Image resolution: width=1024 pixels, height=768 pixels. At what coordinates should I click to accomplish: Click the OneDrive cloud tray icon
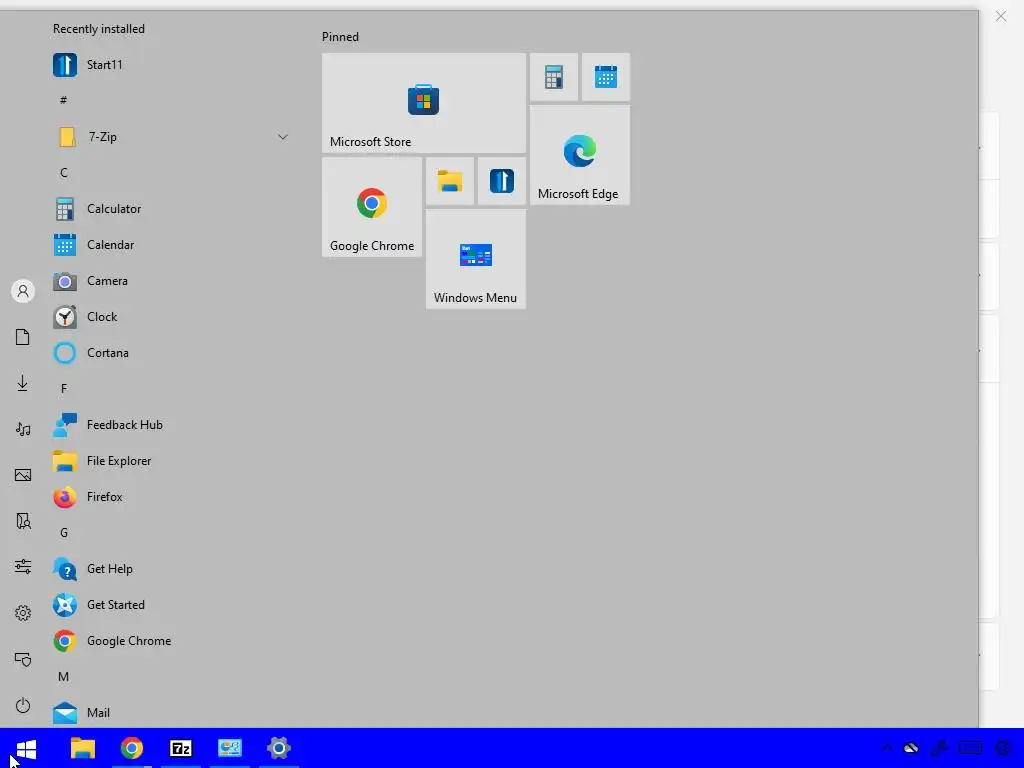(x=911, y=748)
